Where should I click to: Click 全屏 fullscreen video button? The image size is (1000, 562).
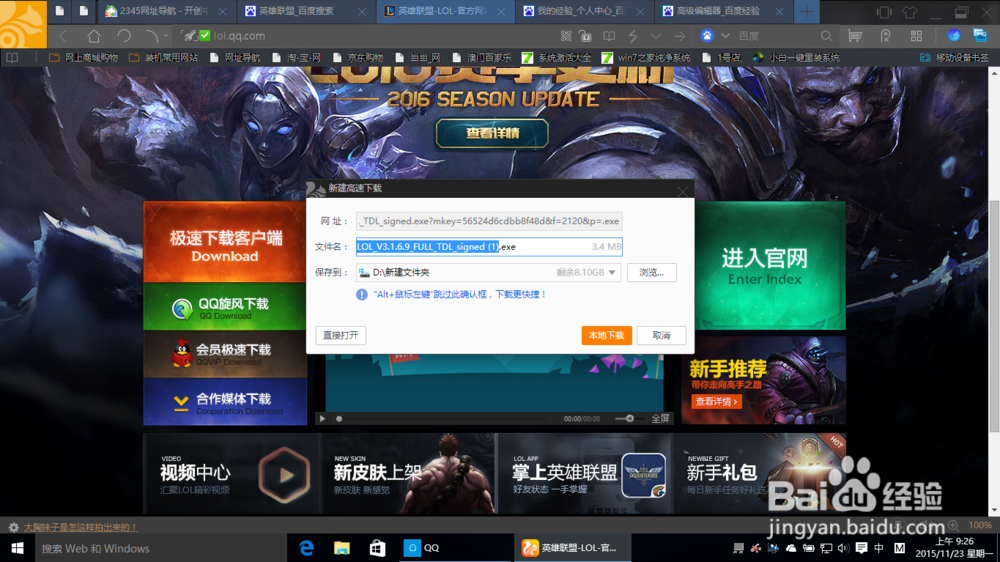tap(661, 419)
